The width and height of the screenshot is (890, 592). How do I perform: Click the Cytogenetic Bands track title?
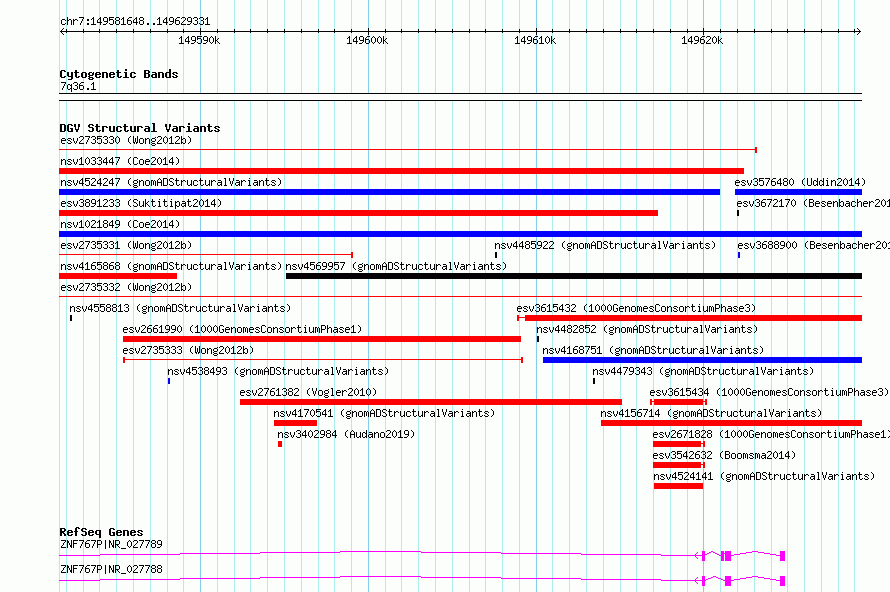point(119,74)
